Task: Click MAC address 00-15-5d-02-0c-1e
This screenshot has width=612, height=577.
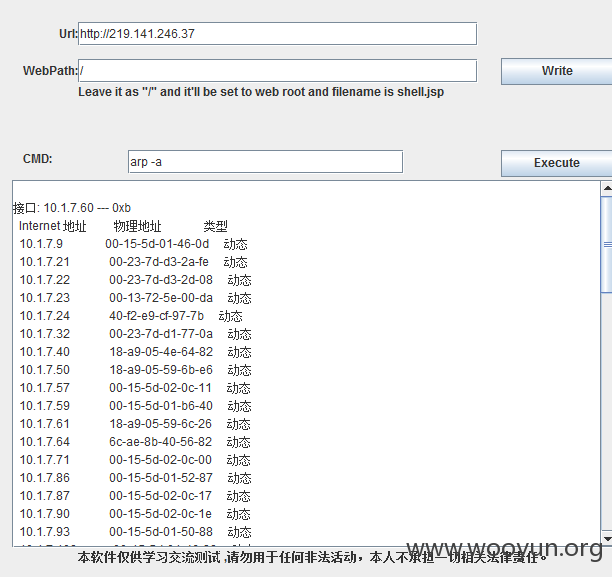Action: (160, 513)
